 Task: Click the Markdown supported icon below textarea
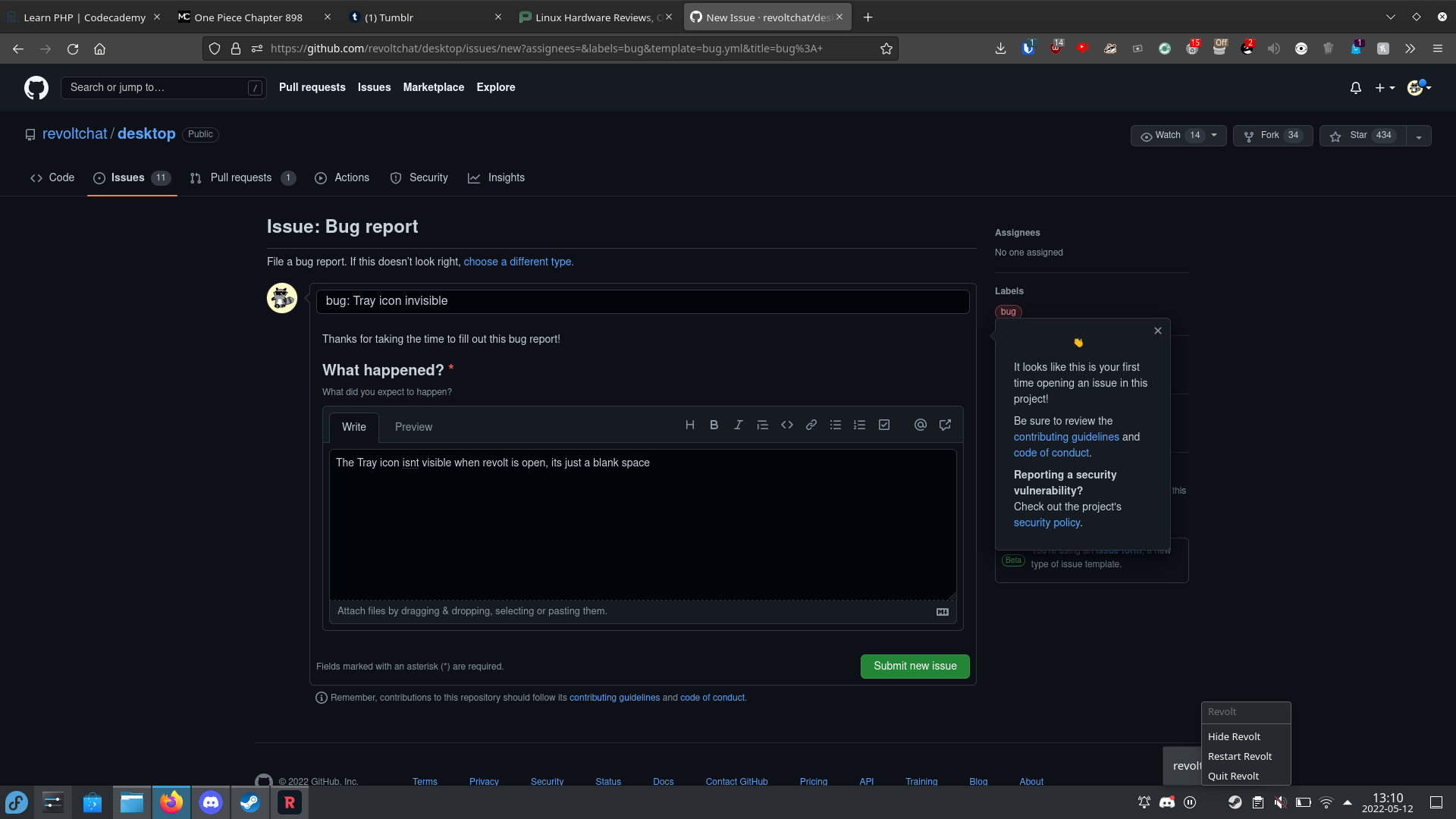(943, 612)
